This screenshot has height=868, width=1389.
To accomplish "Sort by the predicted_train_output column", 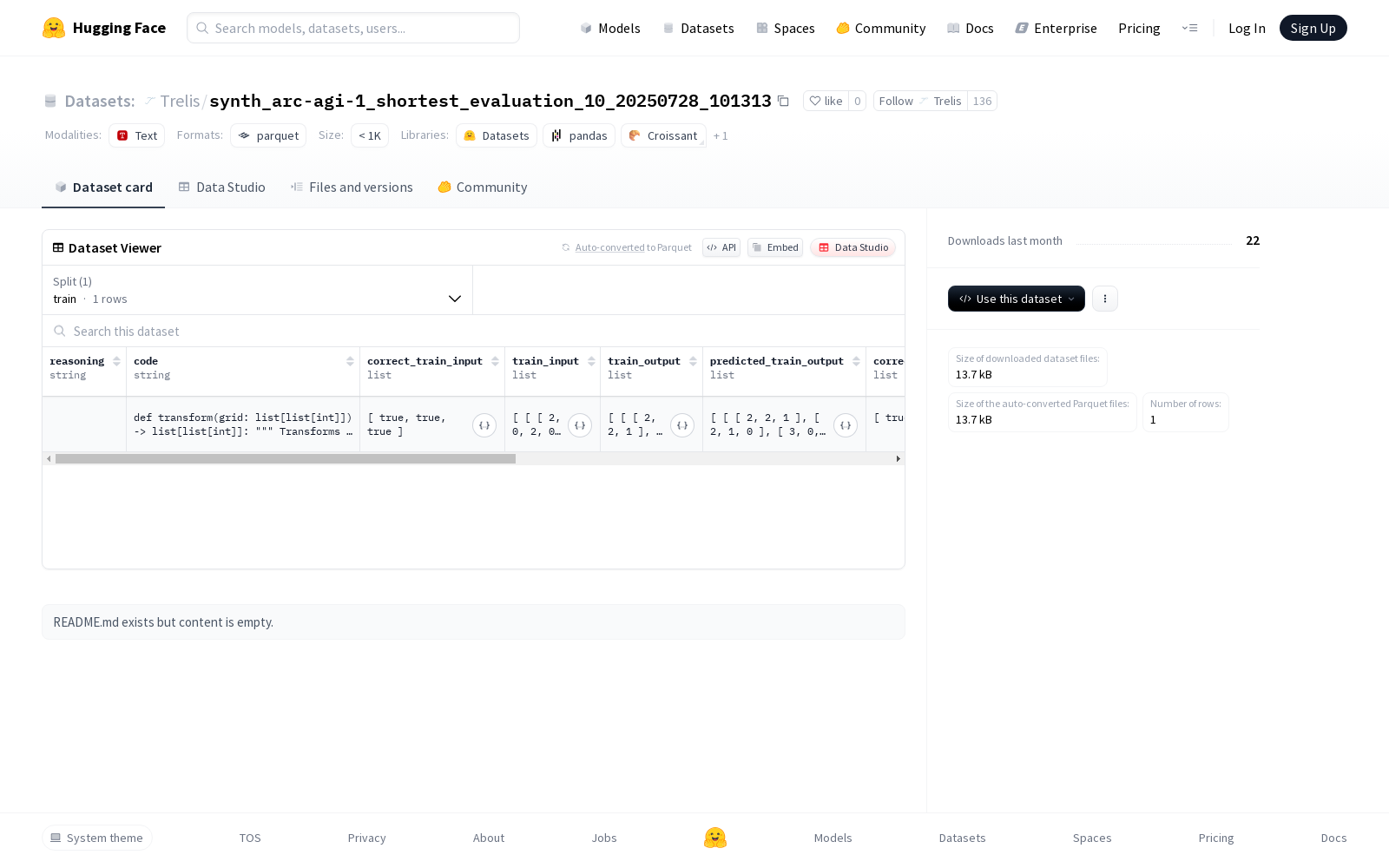I will [x=856, y=361].
